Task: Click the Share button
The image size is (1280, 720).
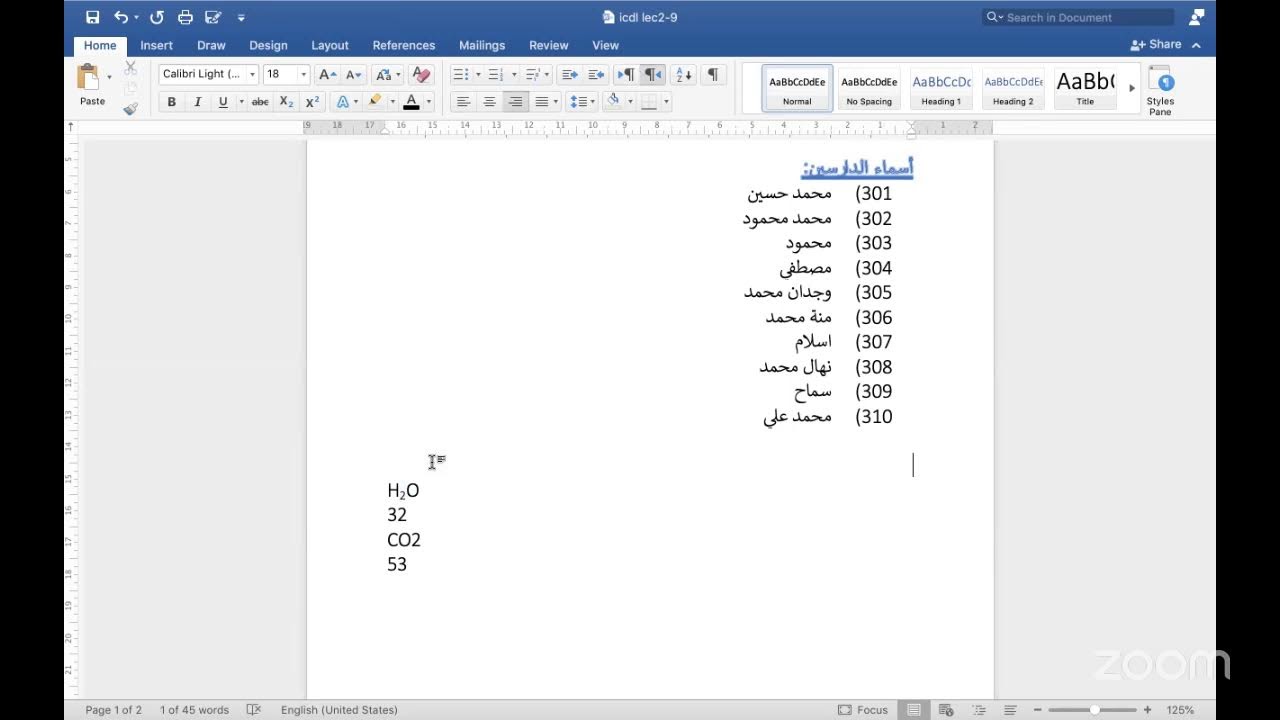Action: pos(1157,44)
